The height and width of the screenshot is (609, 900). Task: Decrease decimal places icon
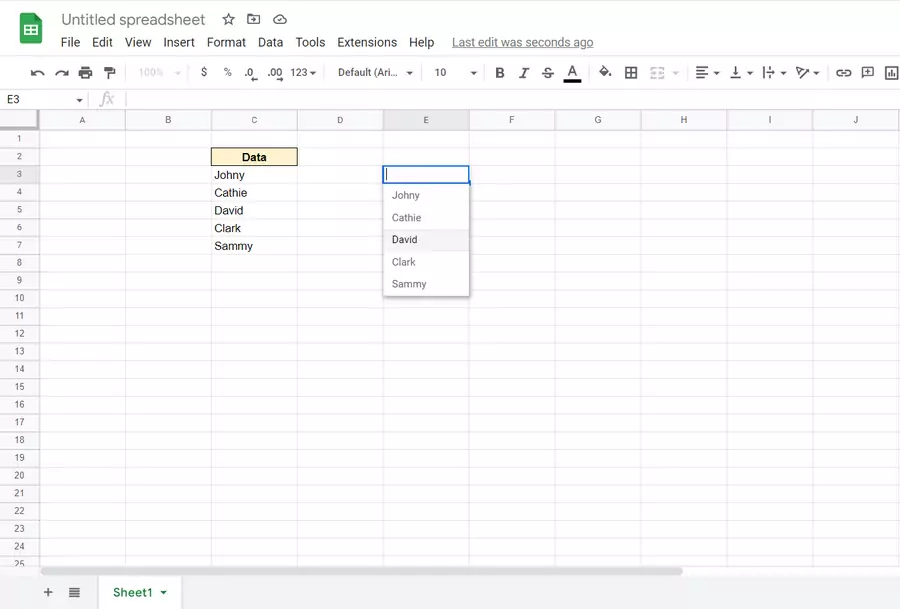[250, 73]
